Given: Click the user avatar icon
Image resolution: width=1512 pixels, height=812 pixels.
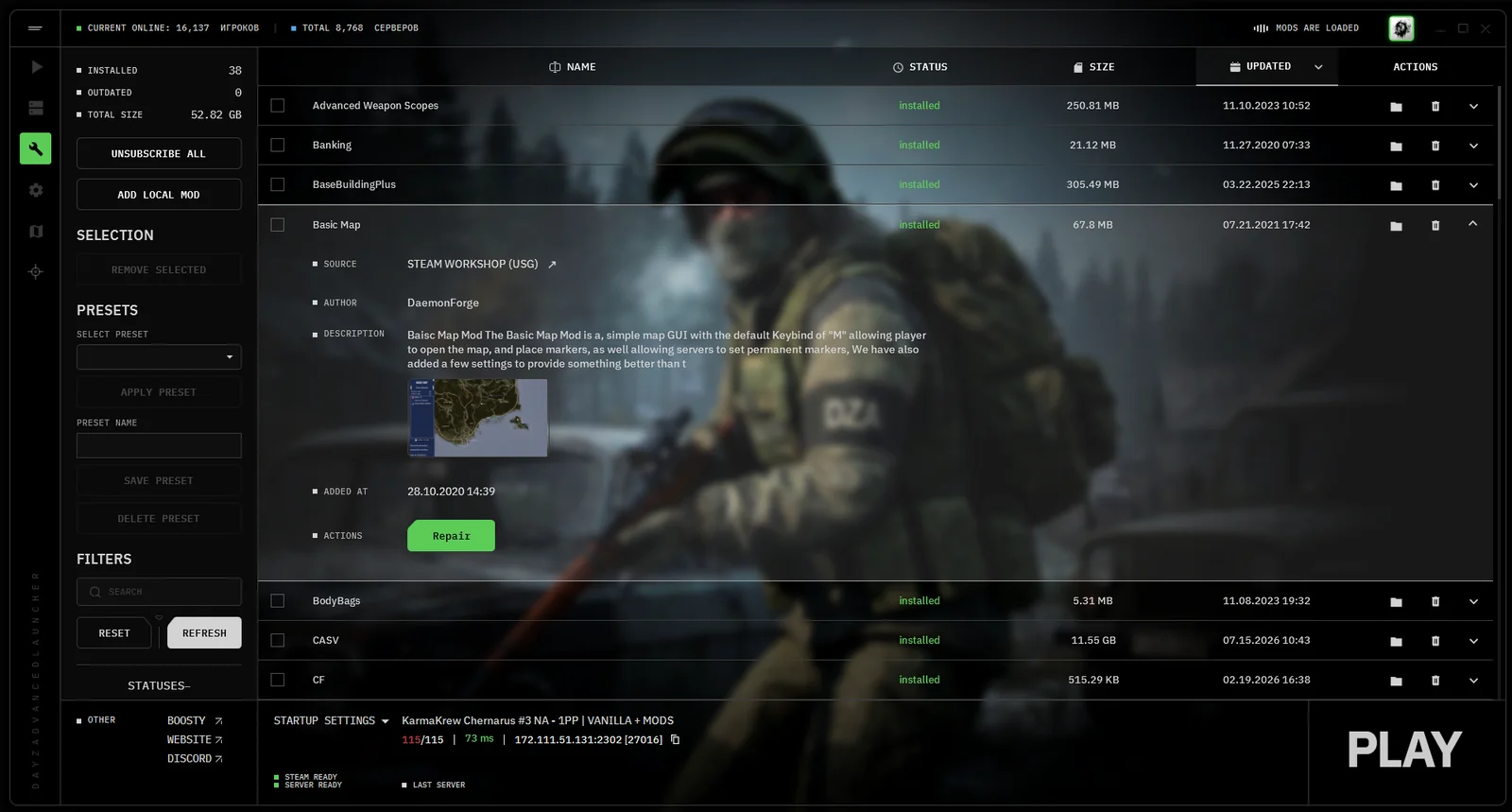Looking at the screenshot, I should click(x=1401, y=28).
